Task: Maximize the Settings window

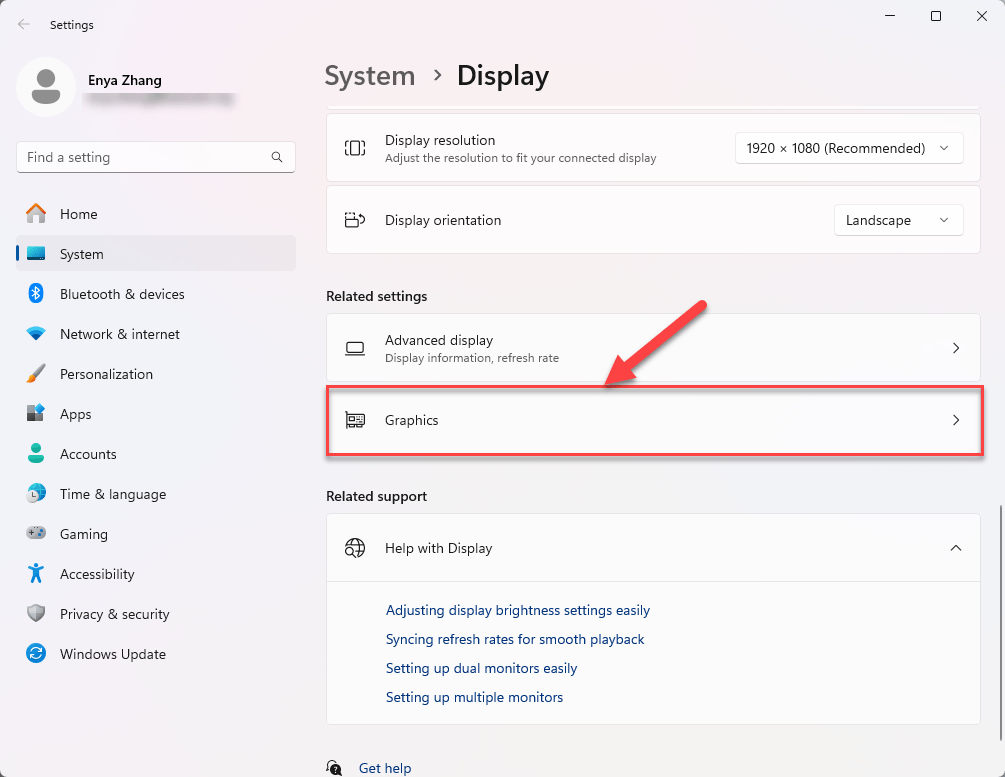Action: pos(936,16)
